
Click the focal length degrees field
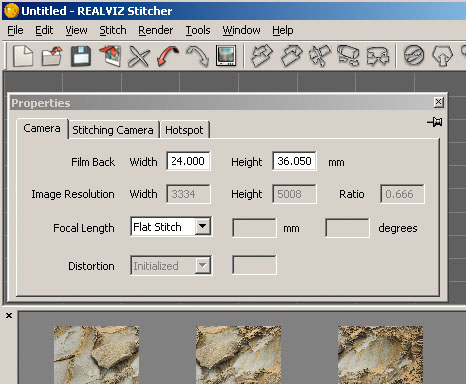point(347,228)
